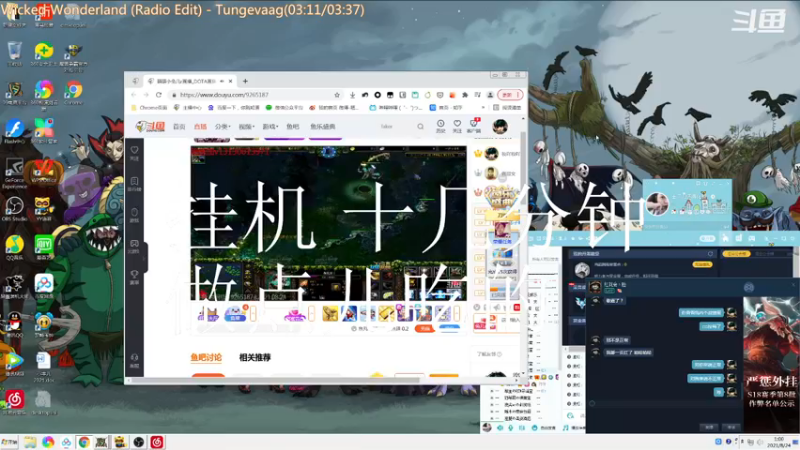This screenshot has width=800, height=450.
Task: Open the 首页 nav item on Douyu
Action: click(179, 127)
